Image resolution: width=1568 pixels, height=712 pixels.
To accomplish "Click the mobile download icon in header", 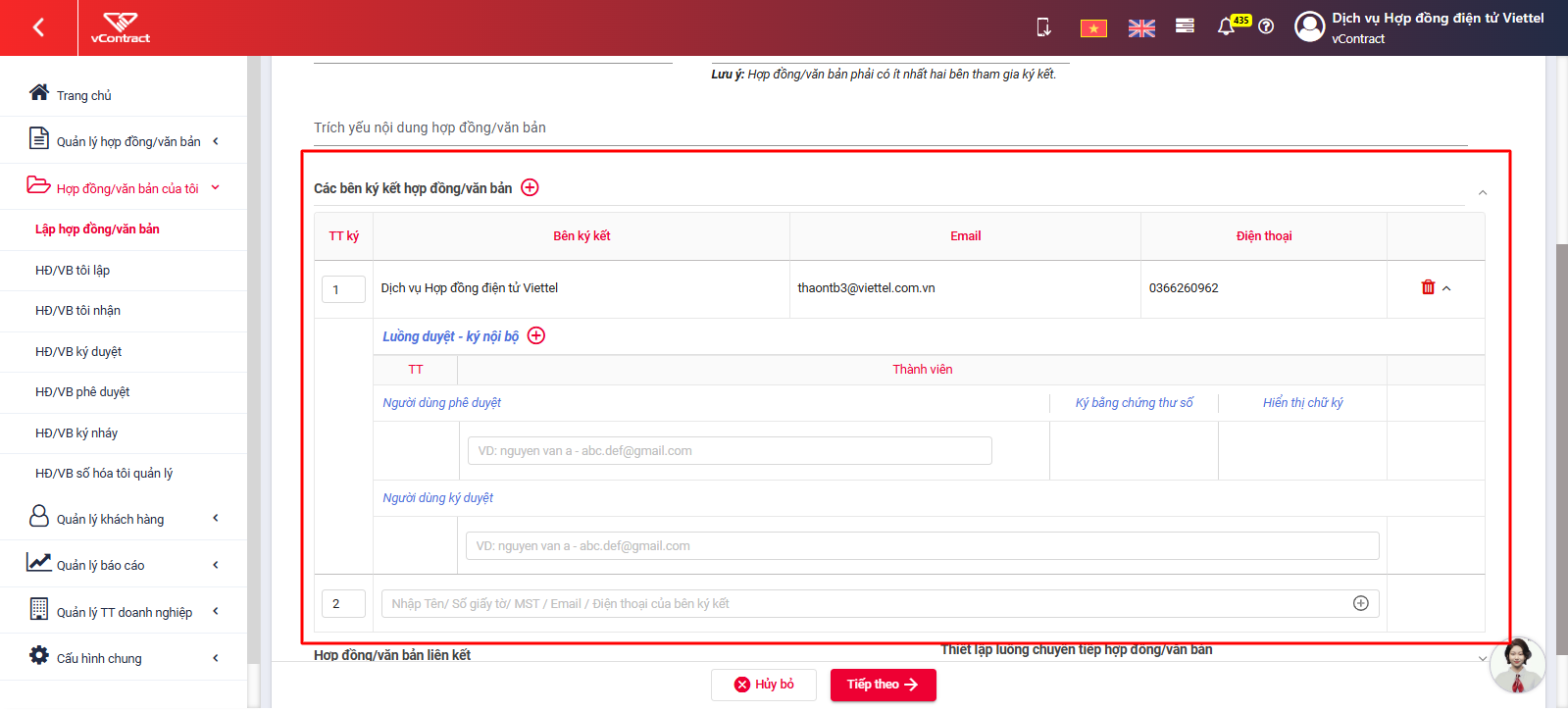I will tap(1044, 27).
